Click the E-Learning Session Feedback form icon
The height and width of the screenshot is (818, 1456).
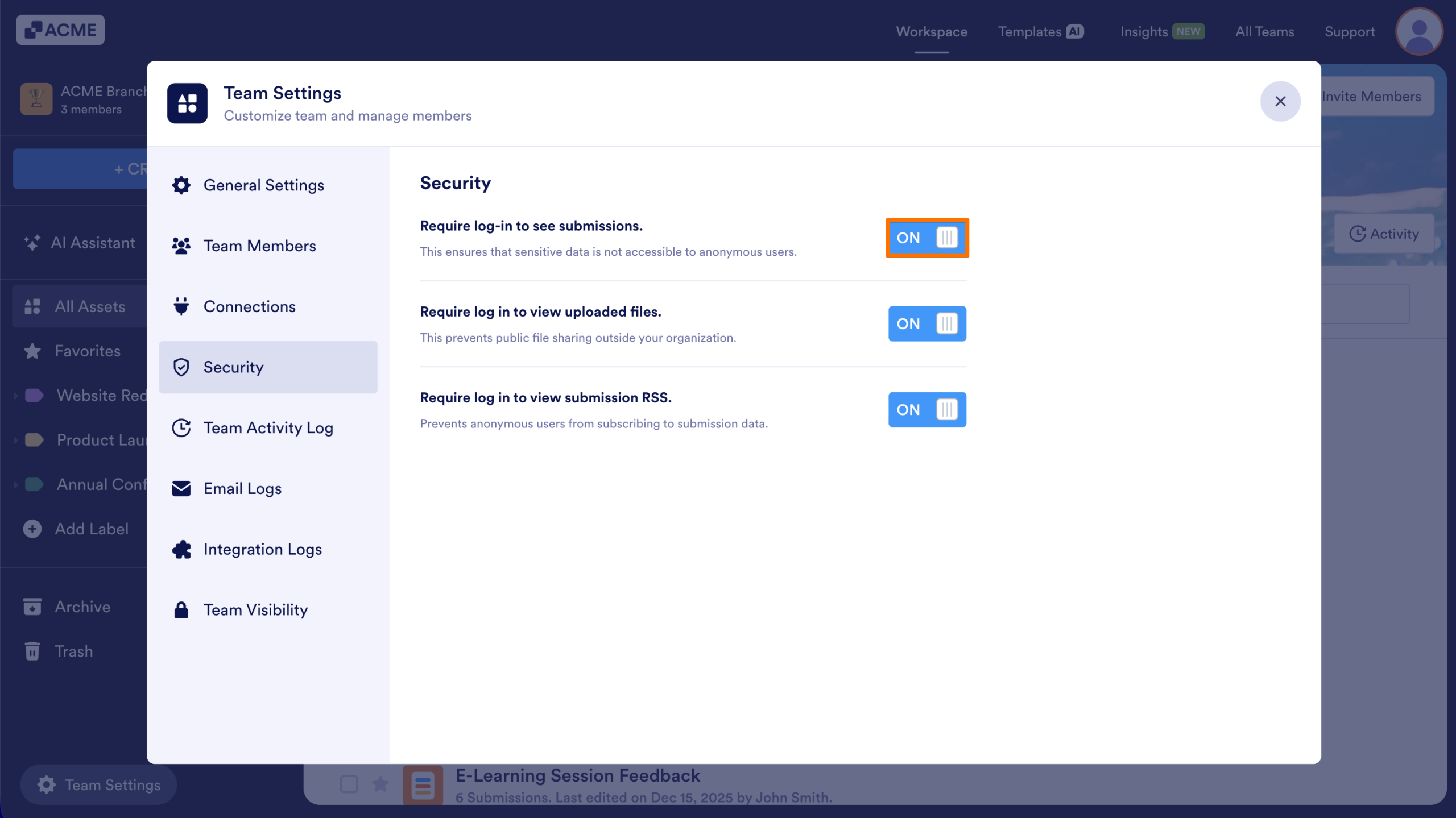pyautogui.click(x=423, y=786)
